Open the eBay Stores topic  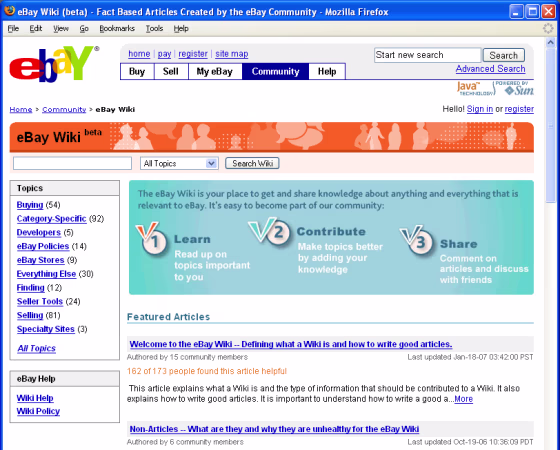[40, 260]
